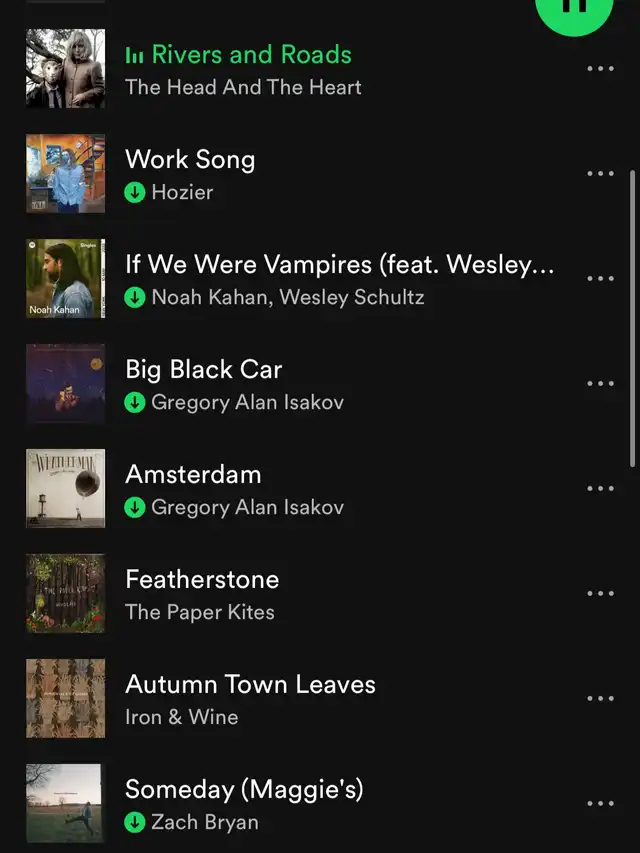This screenshot has height=853, width=640.
Task: Open three-dot menu for Autumn Town Leaves
Action: coord(600,699)
